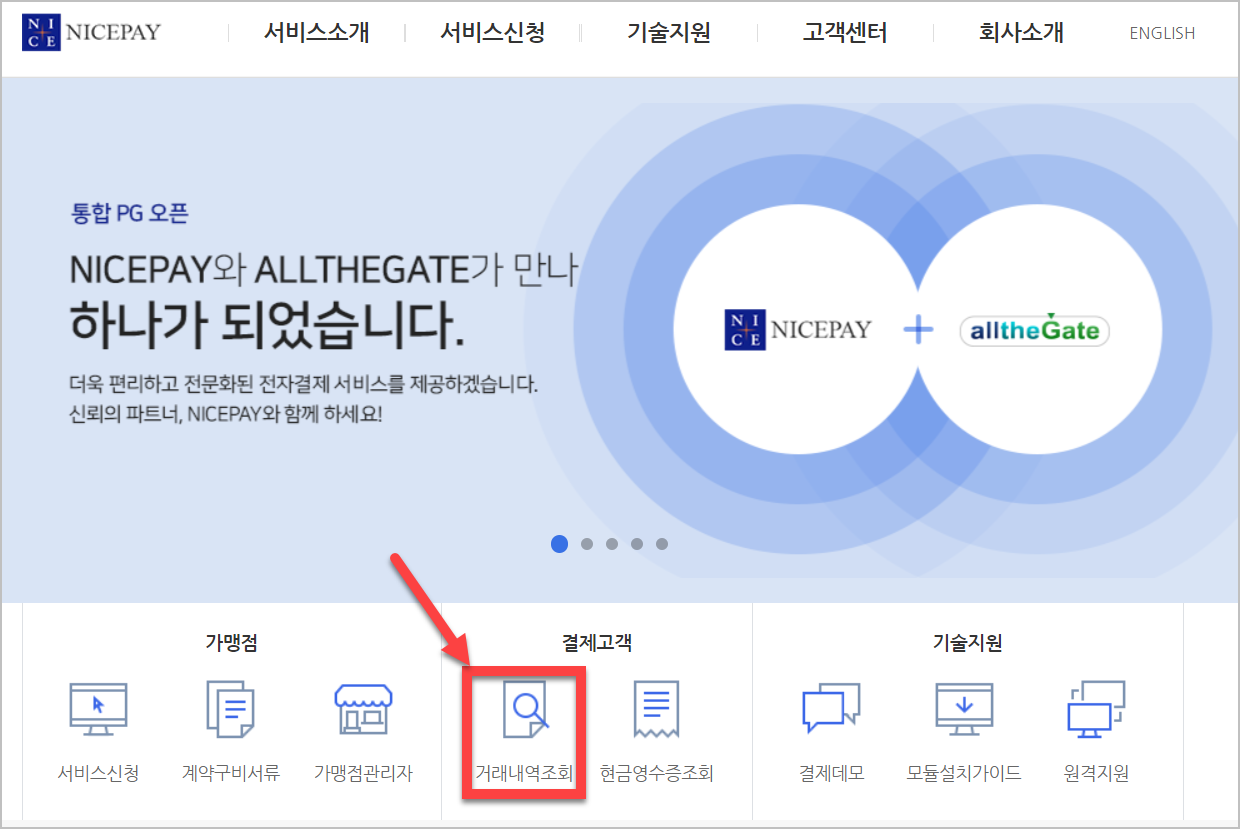This screenshot has width=1240, height=829.
Task: Click the alltheGate logo in banner
Action: pos(1035,330)
